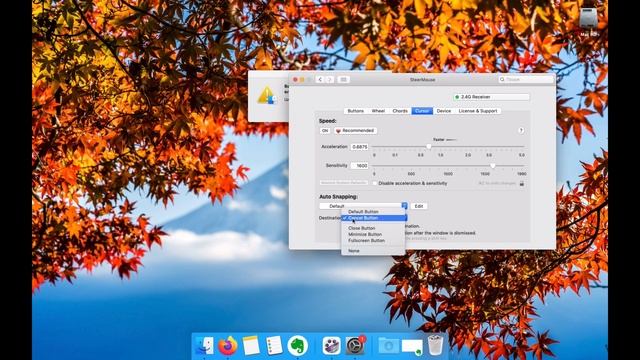Open the License & Support tab
Screen dimensions: 640x360
pos(478,111)
